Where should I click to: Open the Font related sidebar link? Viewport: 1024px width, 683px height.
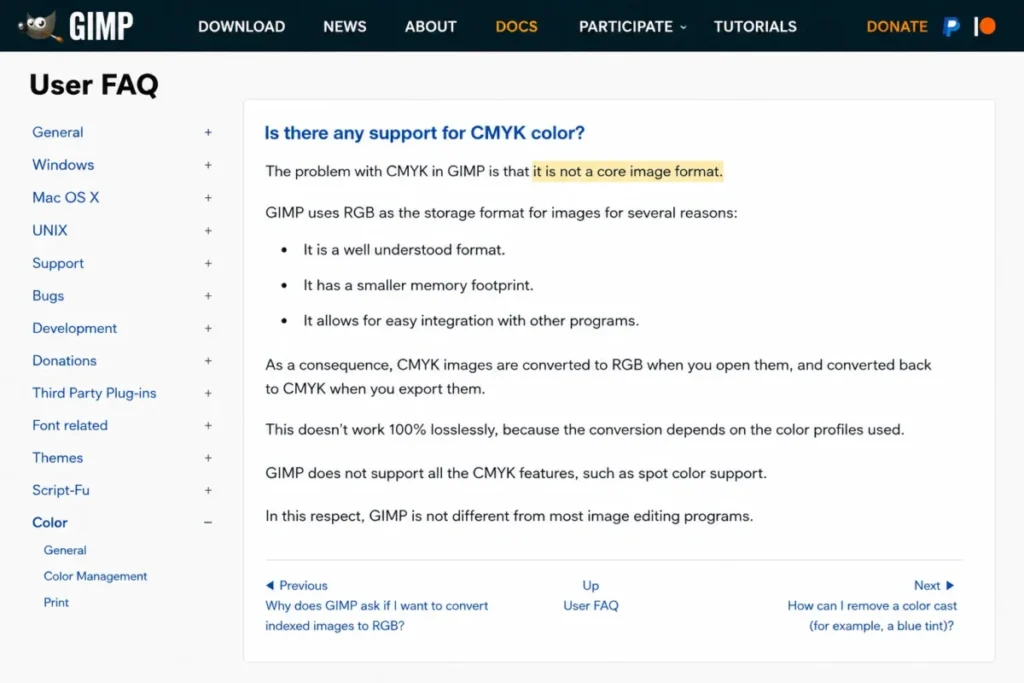pyautogui.click(x=70, y=425)
